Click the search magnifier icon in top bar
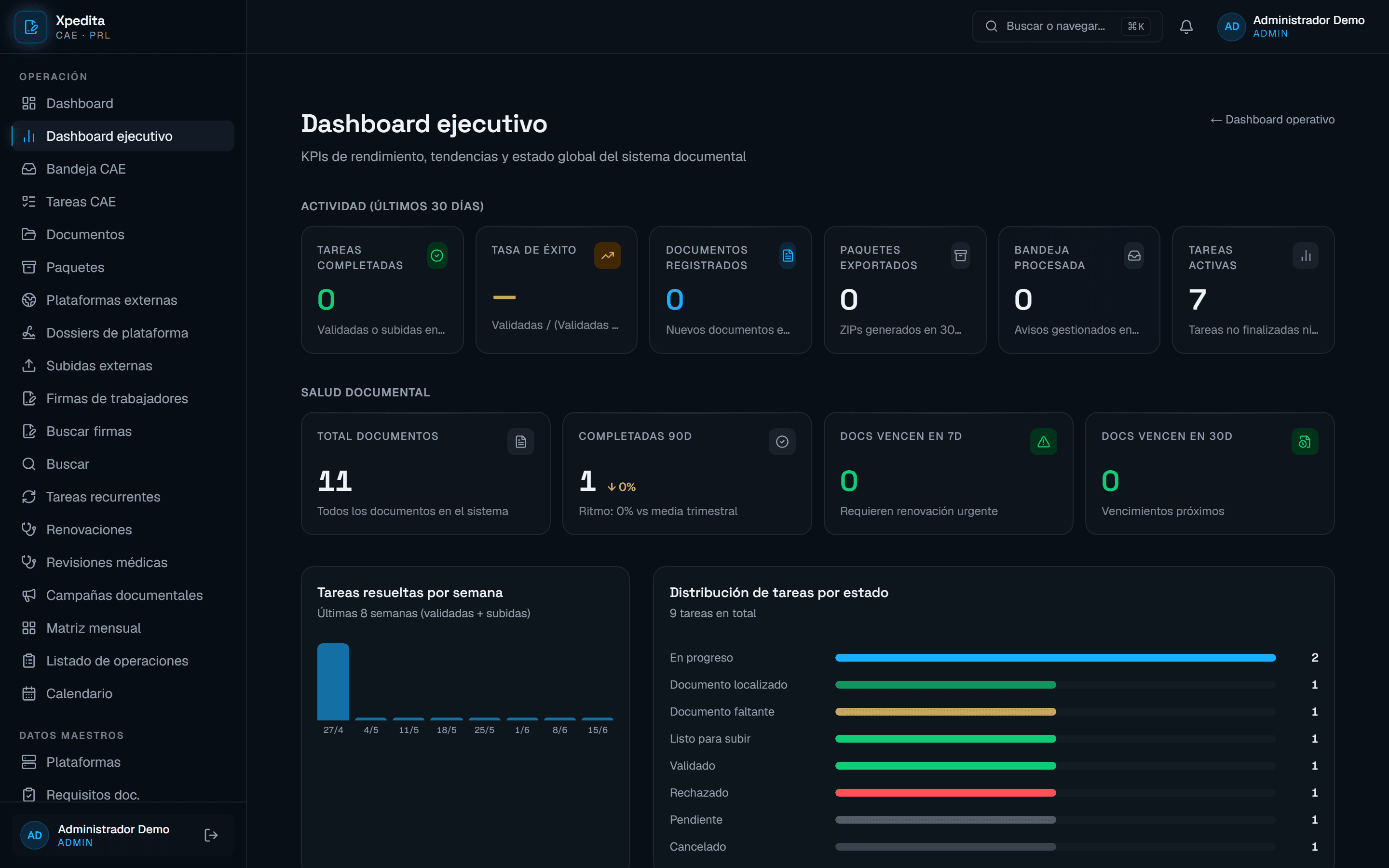The width and height of the screenshot is (1389, 868). pos(991,27)
